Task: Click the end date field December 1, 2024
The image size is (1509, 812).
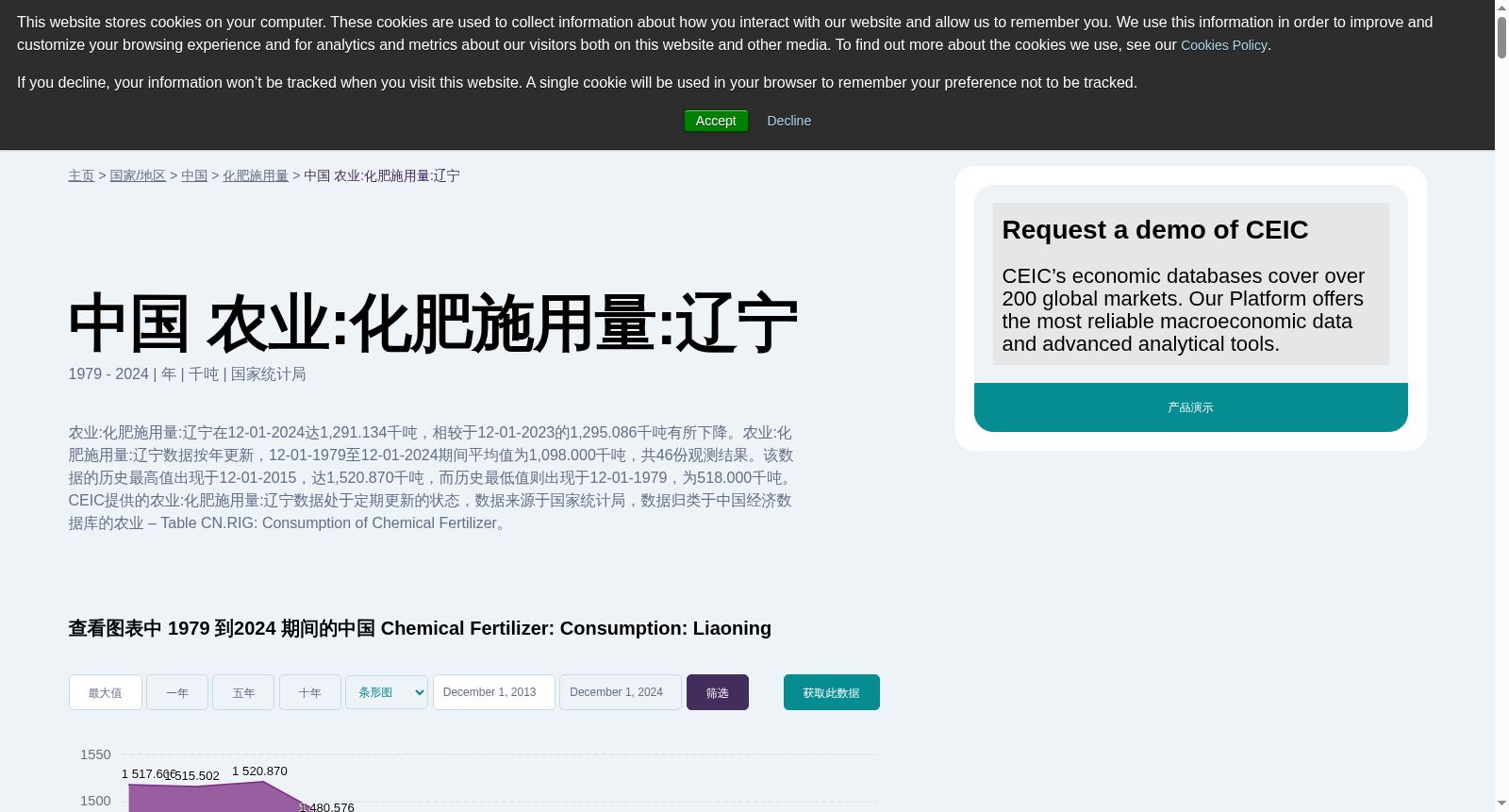Action: (x=621, y=692)
